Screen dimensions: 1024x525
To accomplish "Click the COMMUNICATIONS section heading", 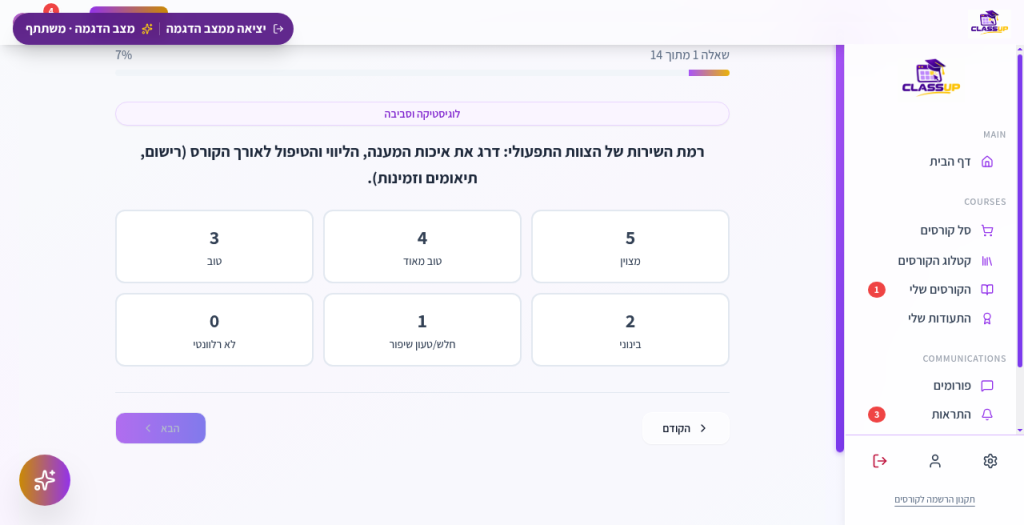I will coord(964,358).
